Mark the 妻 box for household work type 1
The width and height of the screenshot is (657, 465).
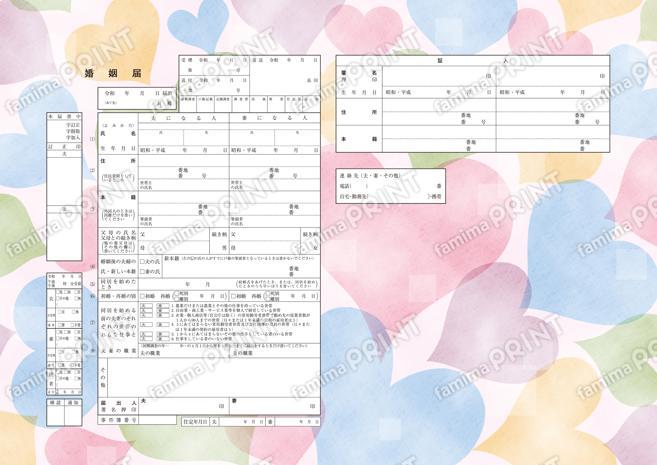163,306
